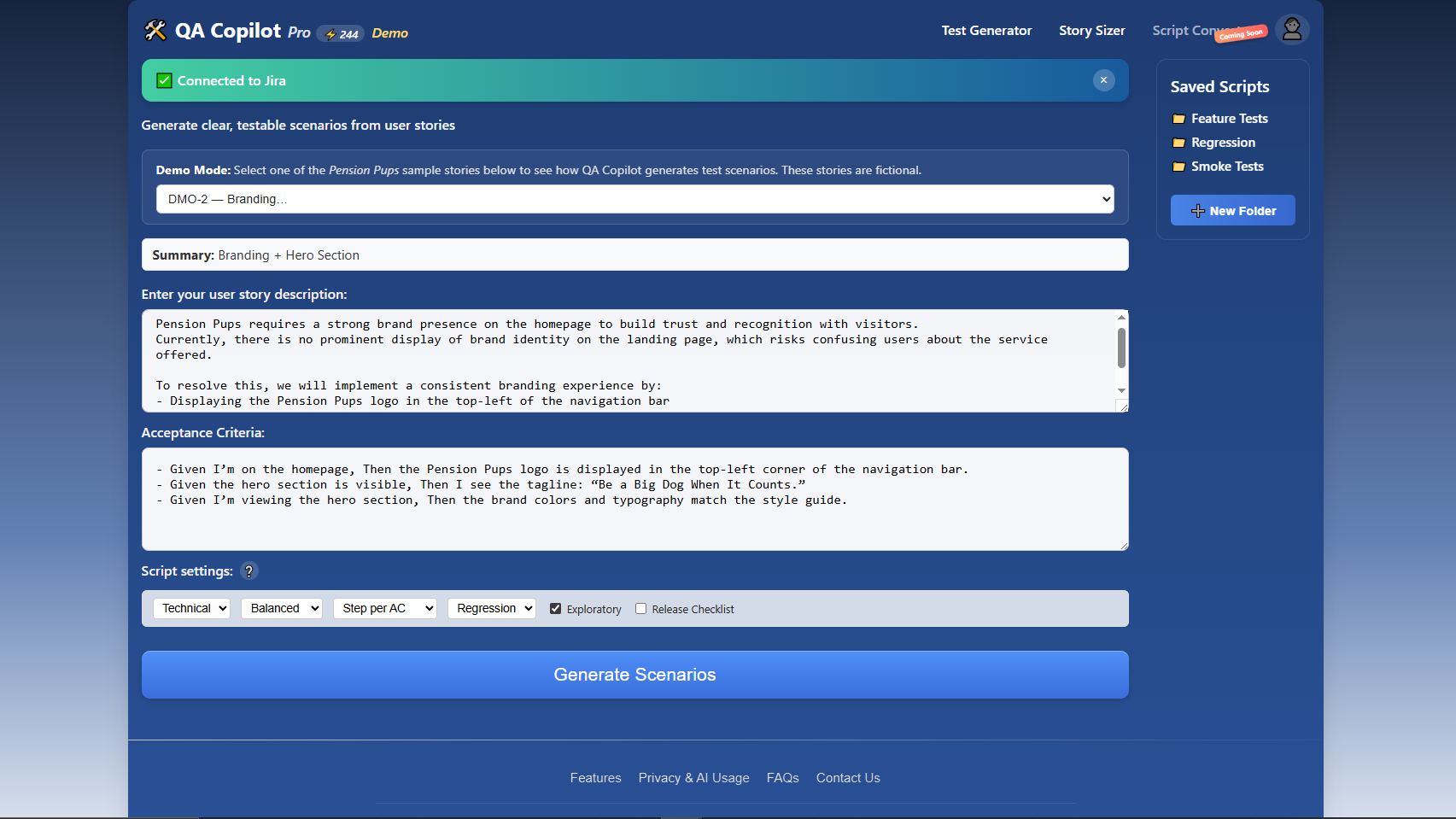Enable the Release Checklist checkbox

640,609
